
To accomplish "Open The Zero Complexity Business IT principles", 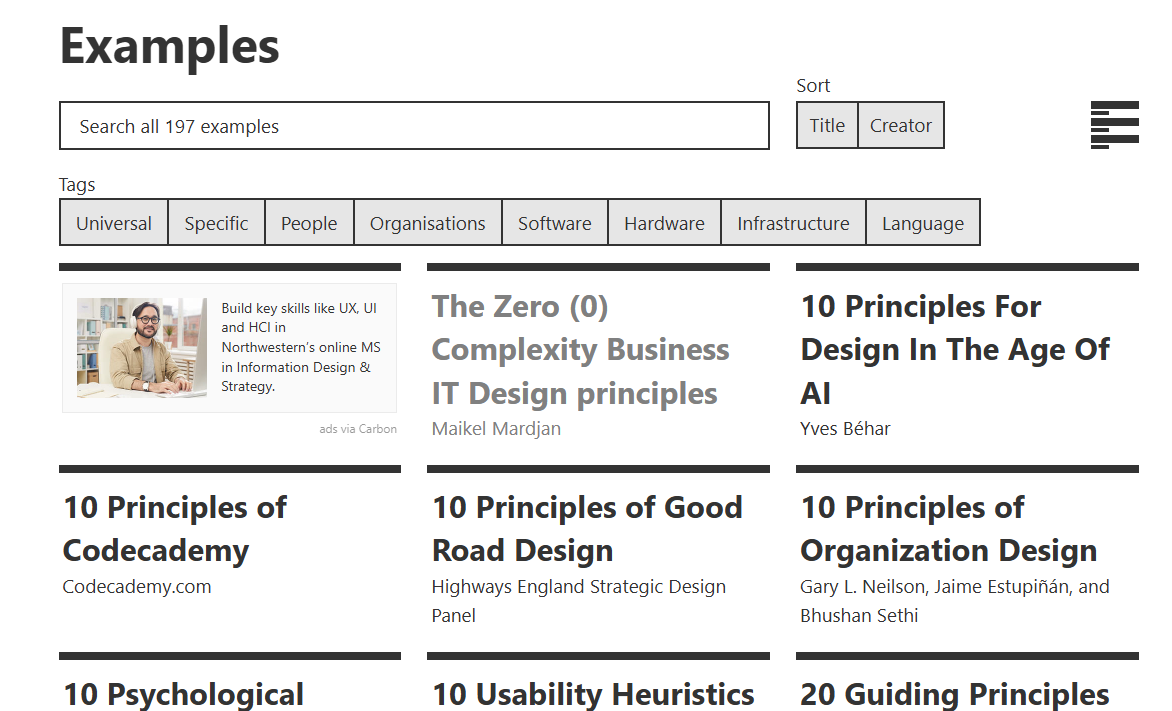I will point(580,350).
